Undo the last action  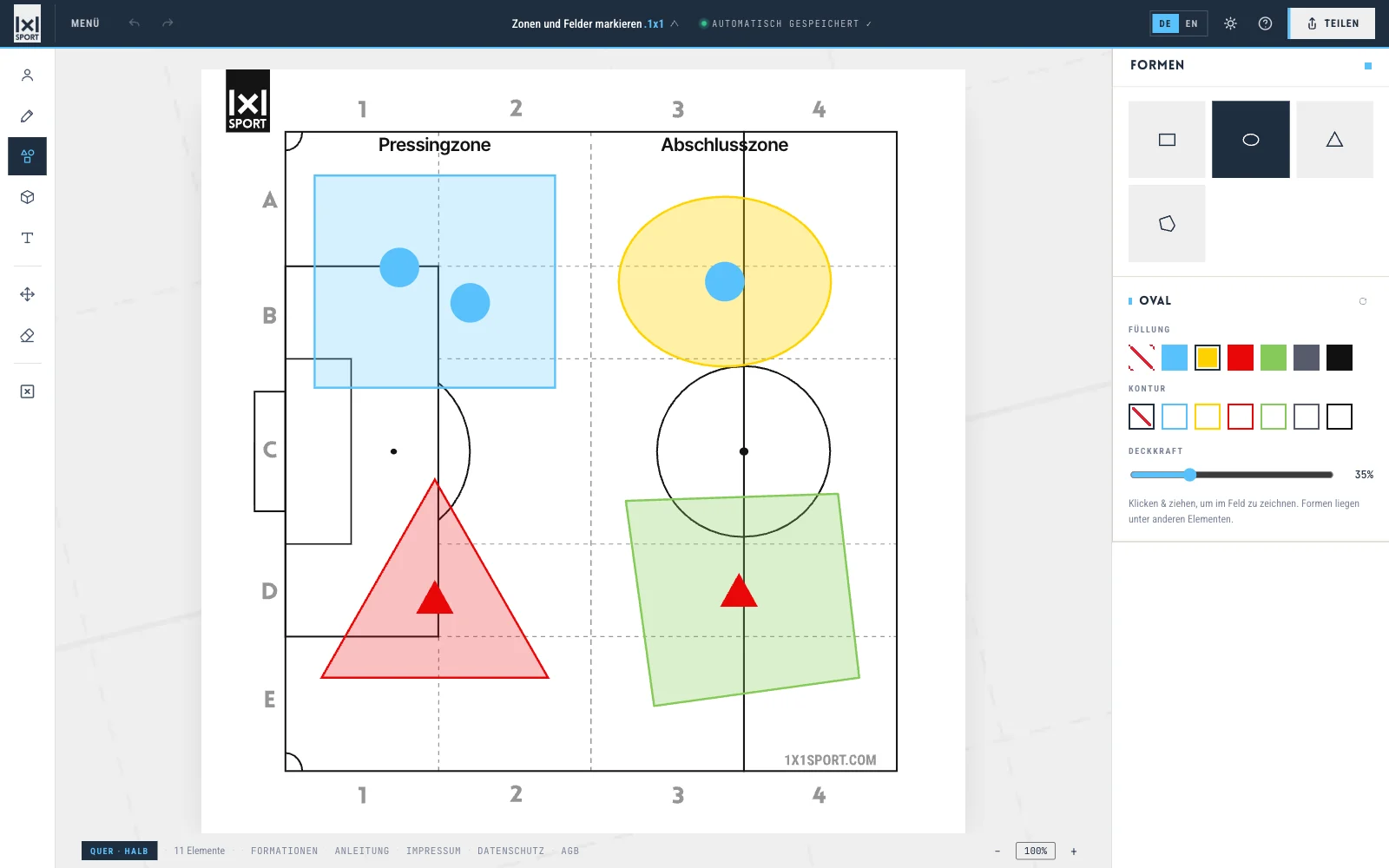pos(134,23)
